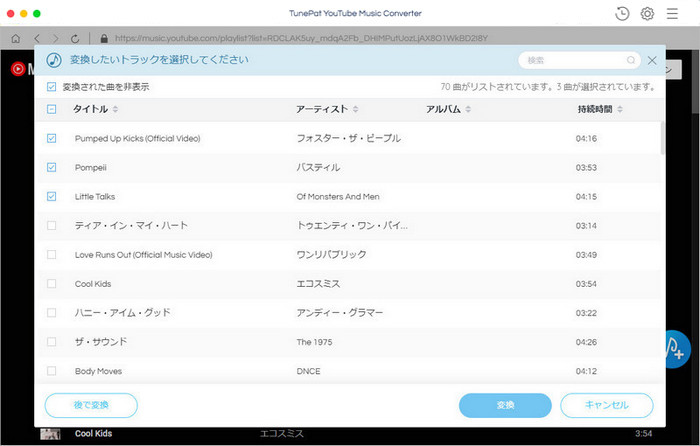Viewport: 700px width, 446px height.
Task: Click Cool Kids thumbnail in background page
Action: tap(50, 433)
